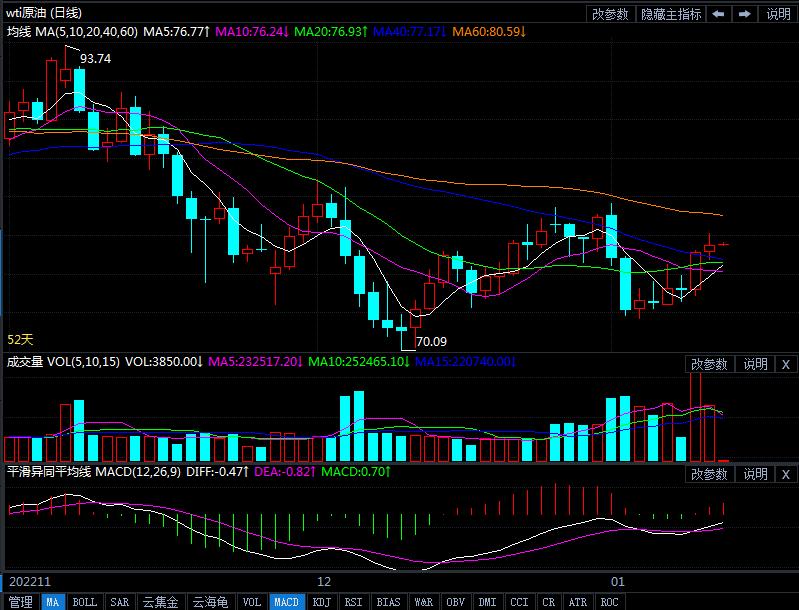
Task: Open 说明 for the main chart
Action: click(778, 13)
